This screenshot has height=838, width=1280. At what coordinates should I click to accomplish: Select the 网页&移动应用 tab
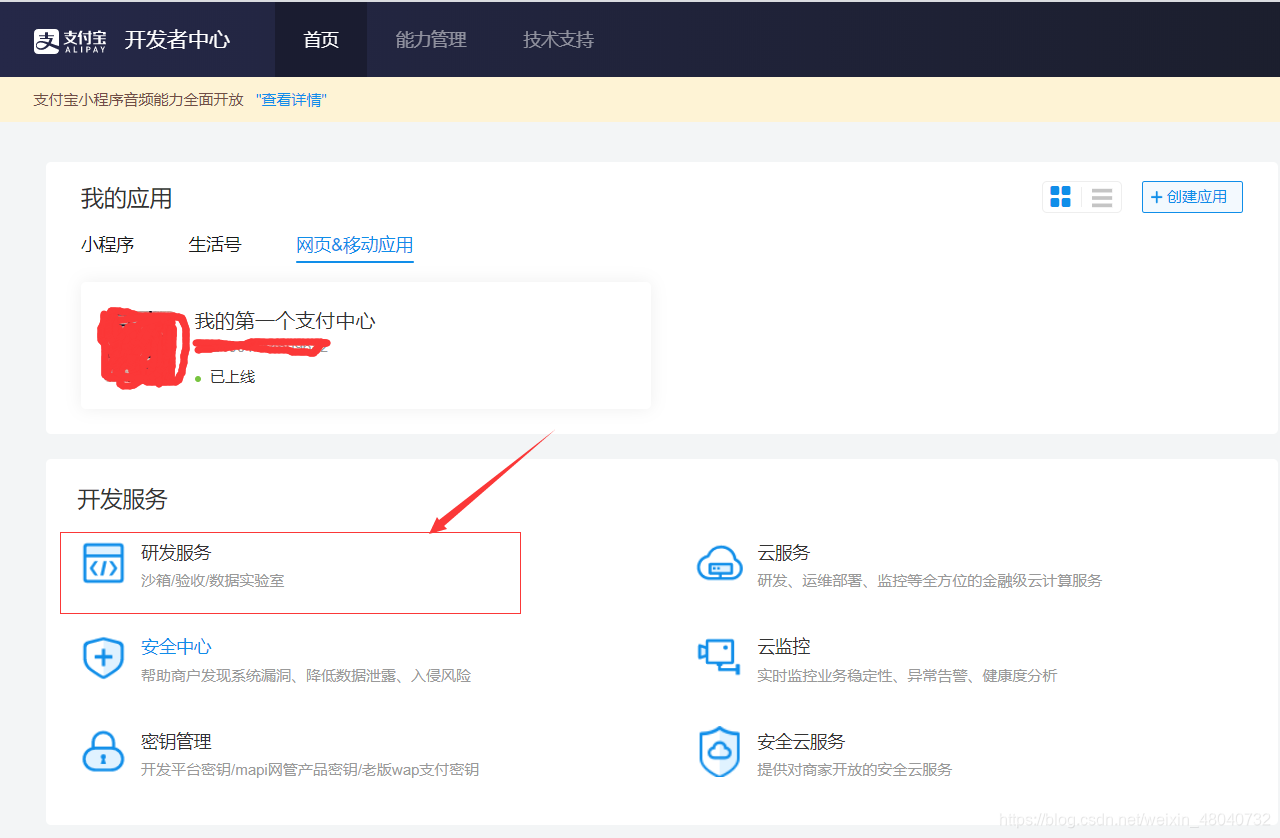point(355,246)
